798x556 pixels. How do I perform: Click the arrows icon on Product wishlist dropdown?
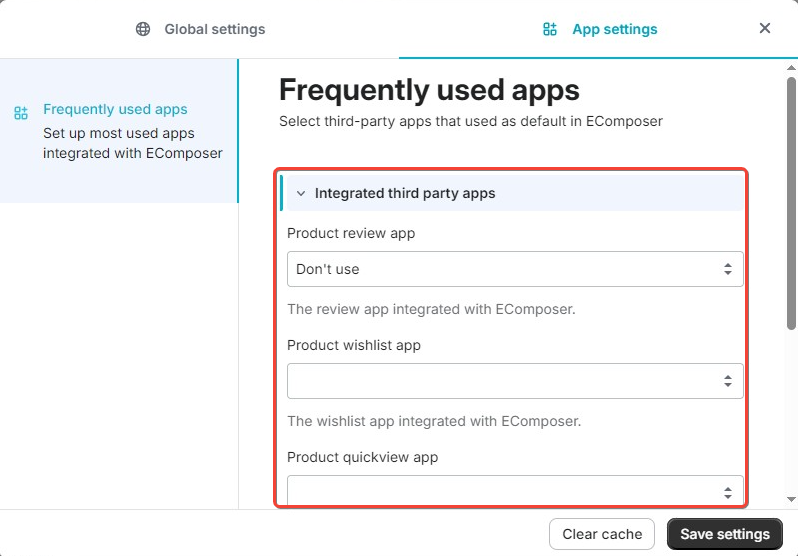coord(728,381)
